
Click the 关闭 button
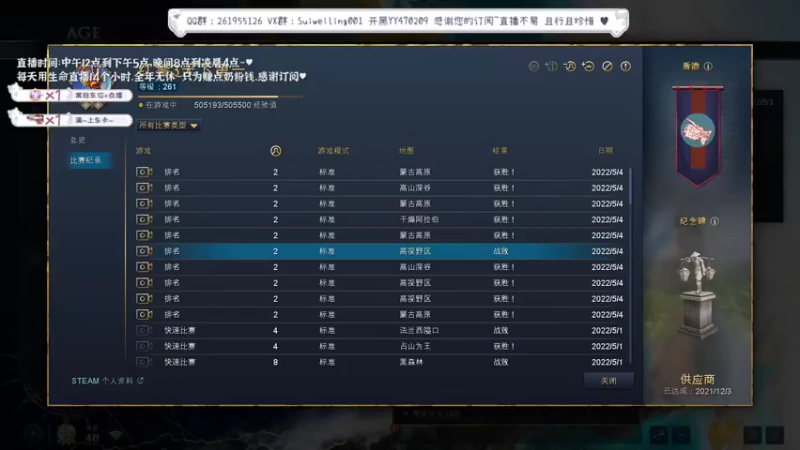coord(609,381)
